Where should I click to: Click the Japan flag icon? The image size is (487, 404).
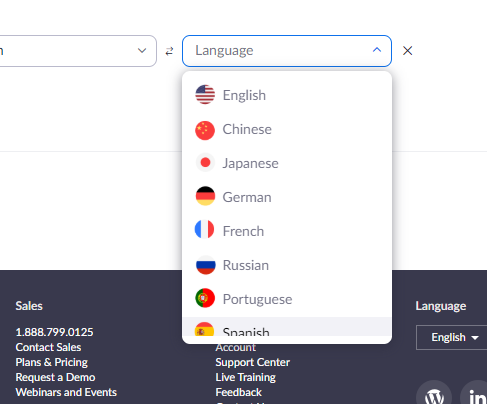point(205,163)
